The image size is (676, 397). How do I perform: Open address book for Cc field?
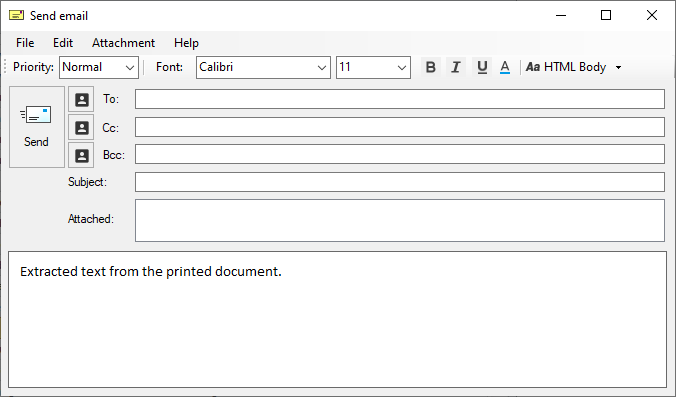point(81,128)
